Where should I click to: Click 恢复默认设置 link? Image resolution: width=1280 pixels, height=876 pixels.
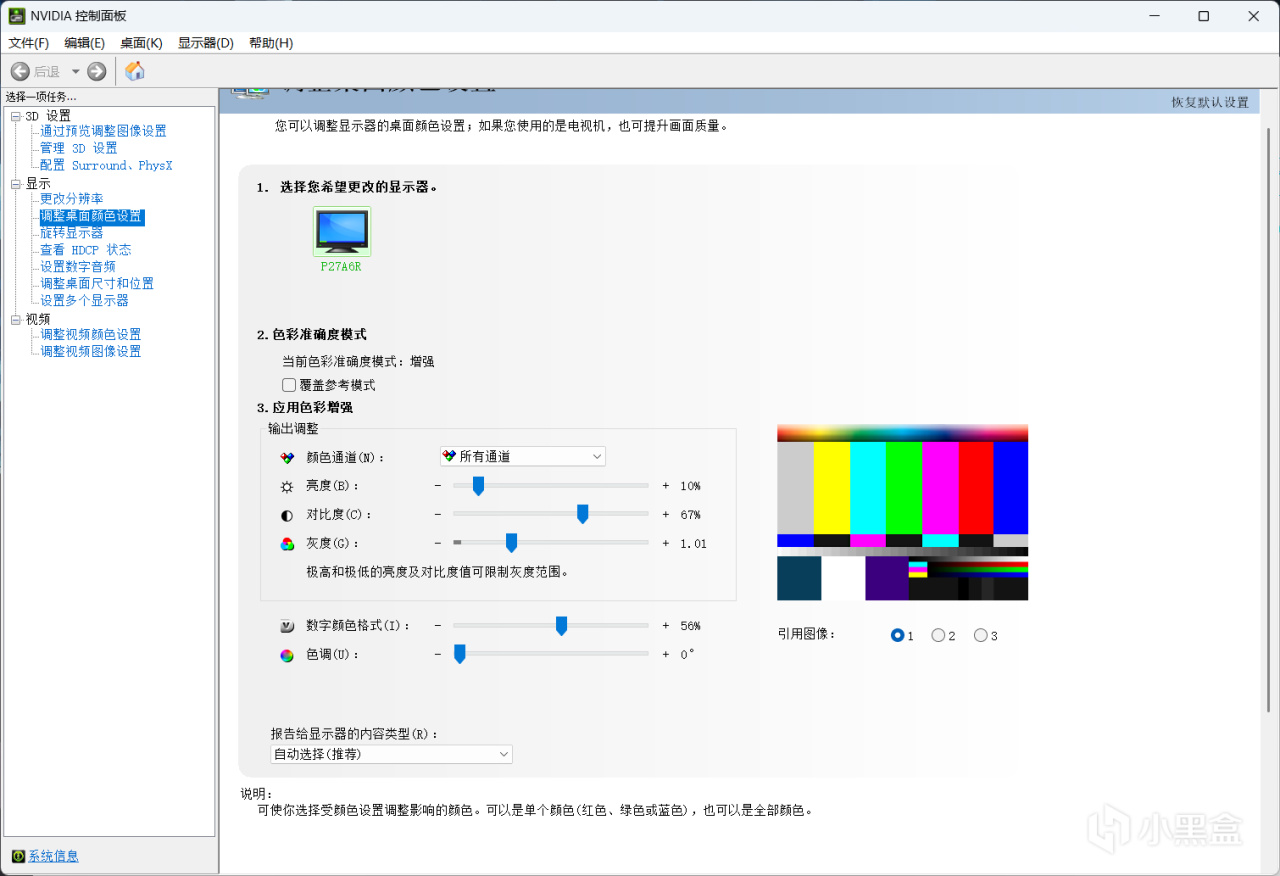pyautogui.click(x=1210, y=102)
